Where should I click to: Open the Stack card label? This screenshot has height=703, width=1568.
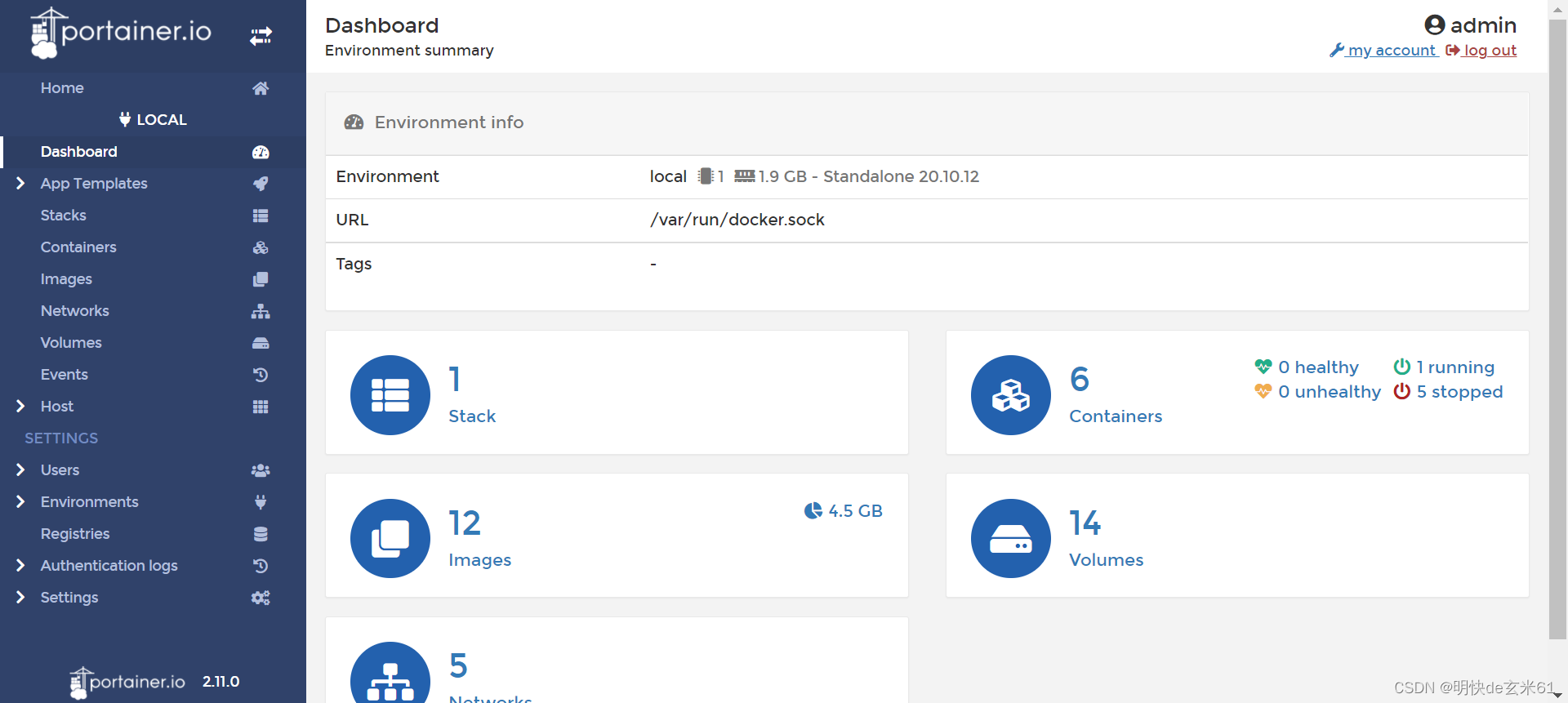click(472, 416)
